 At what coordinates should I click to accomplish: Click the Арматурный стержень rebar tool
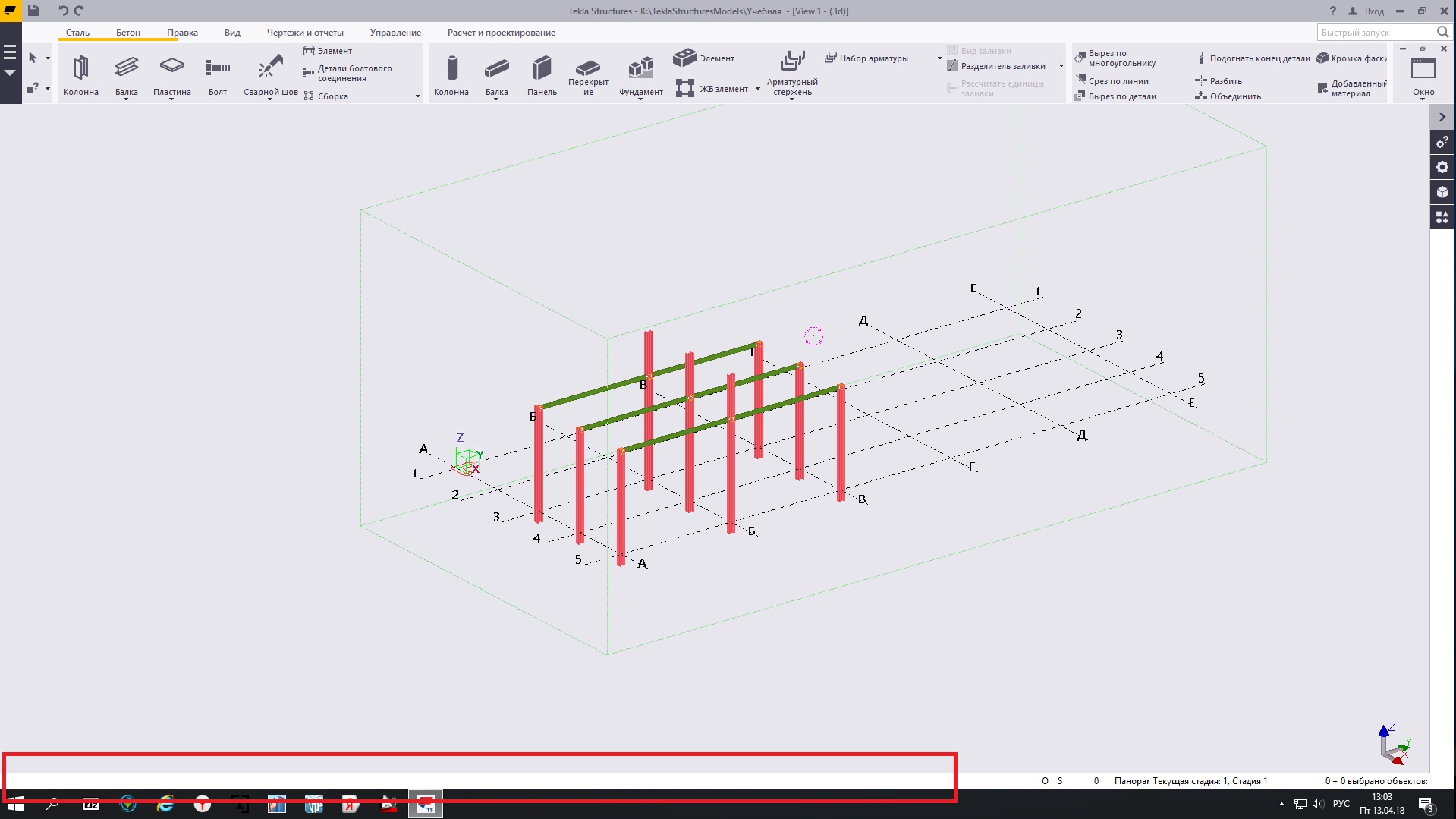click(792, 72)
